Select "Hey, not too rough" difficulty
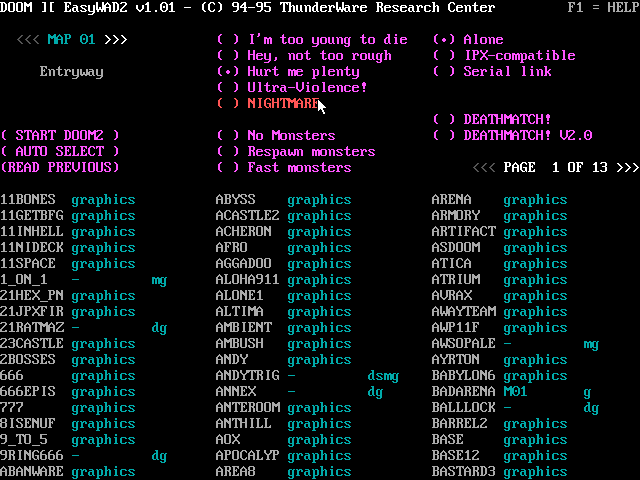The width and height of the screenshot is (640, 480). click(x=304, y=56)
